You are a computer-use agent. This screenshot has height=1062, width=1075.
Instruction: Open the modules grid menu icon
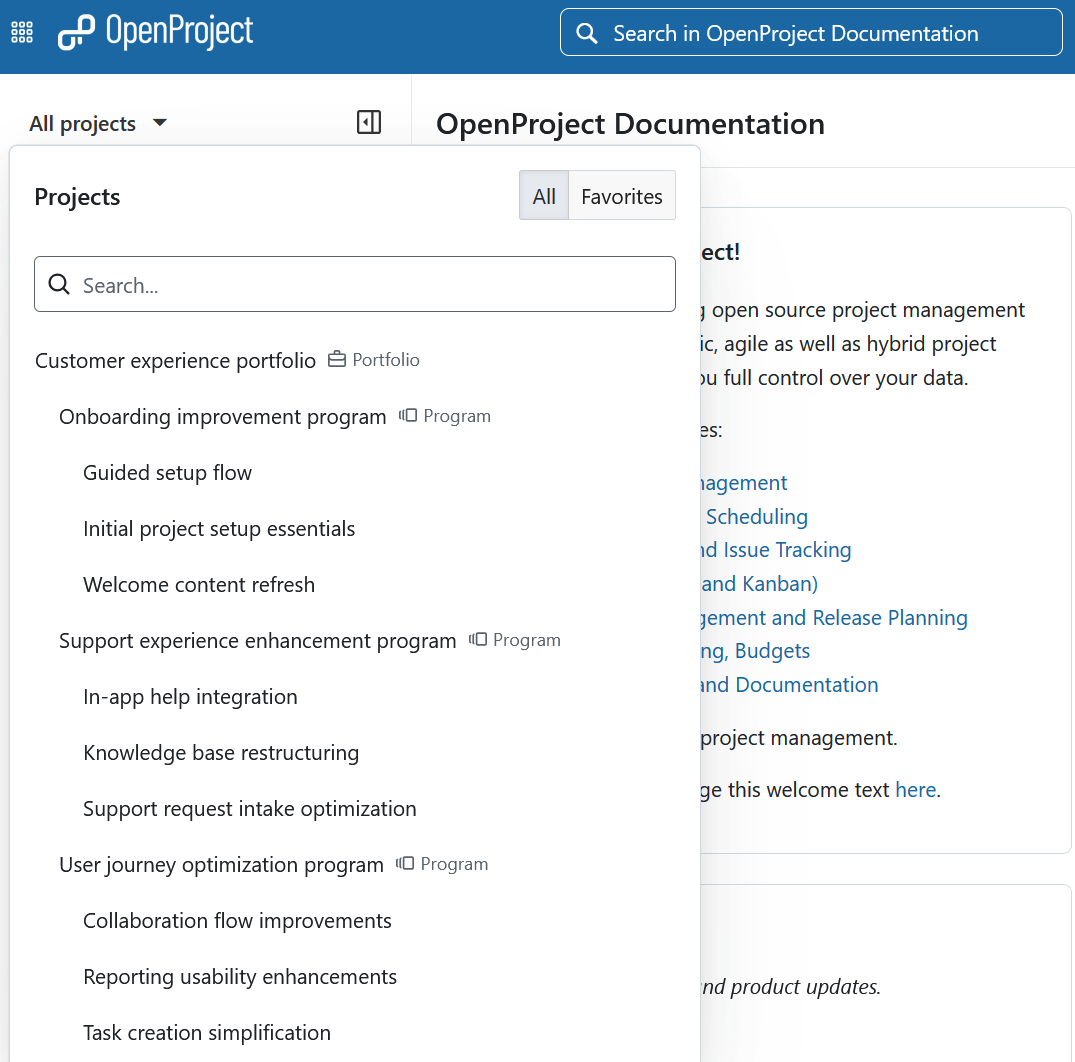[22, 33]
